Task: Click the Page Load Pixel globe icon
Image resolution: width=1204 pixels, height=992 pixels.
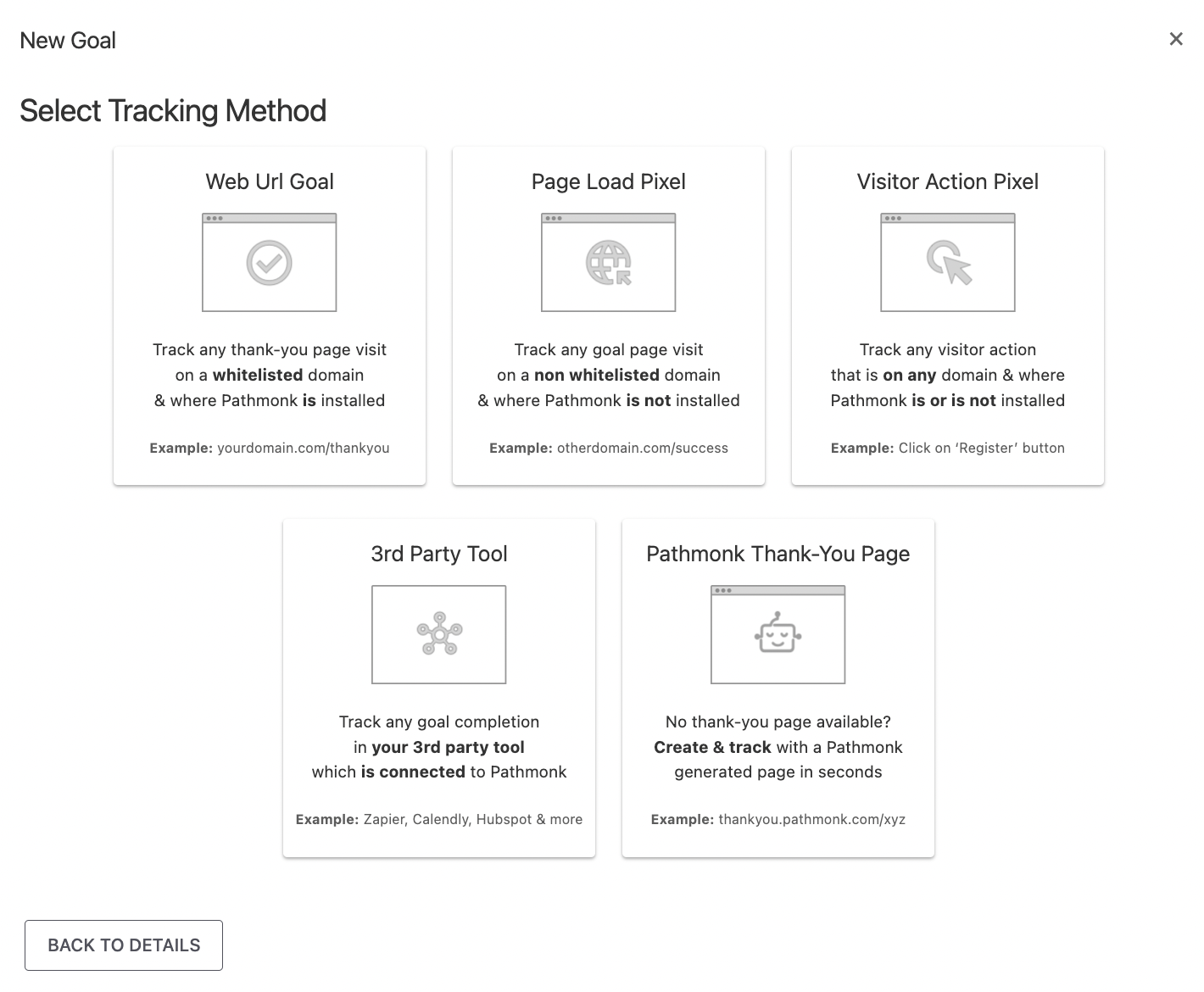Action: click(x=608, y=263)
